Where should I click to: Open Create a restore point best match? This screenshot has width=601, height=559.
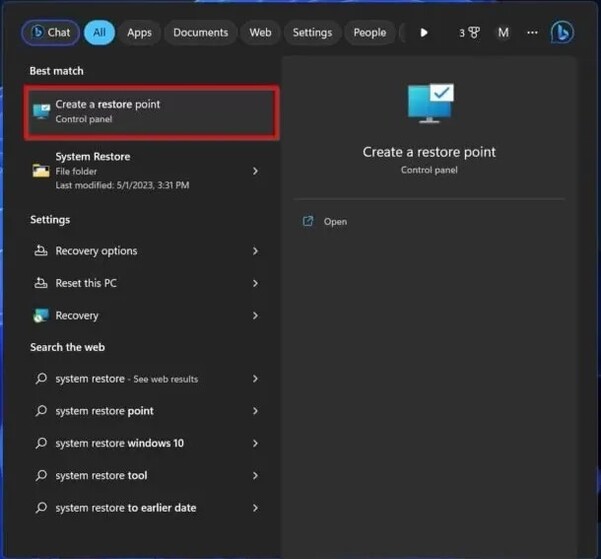coord(152,112)
